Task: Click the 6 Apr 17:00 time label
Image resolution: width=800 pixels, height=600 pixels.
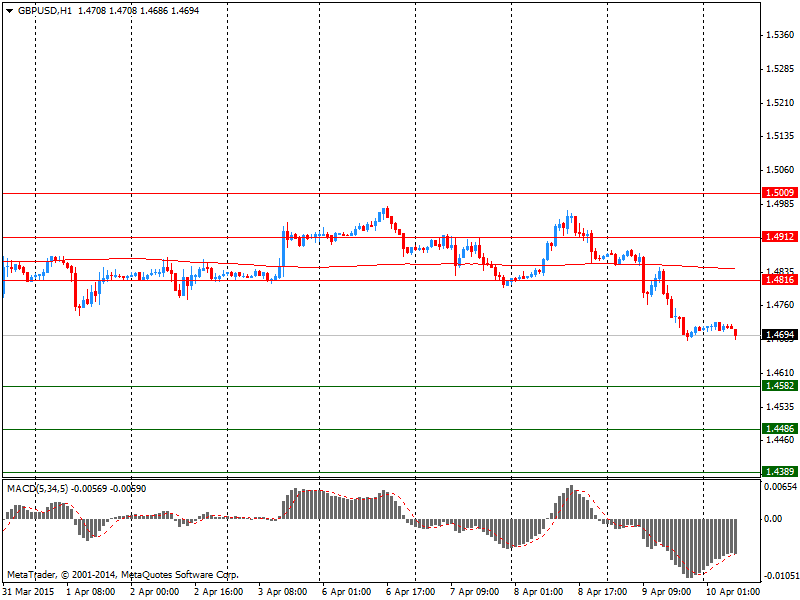Action: (410, 592)
